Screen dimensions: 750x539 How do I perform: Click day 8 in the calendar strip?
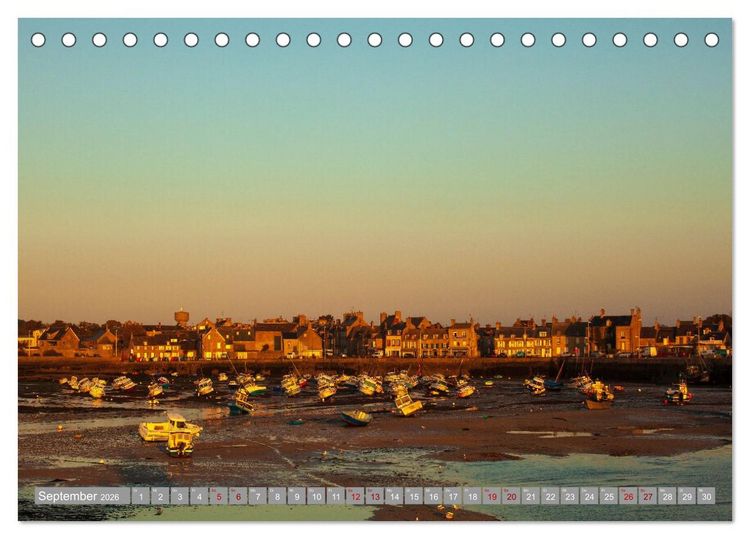[277, 496]
